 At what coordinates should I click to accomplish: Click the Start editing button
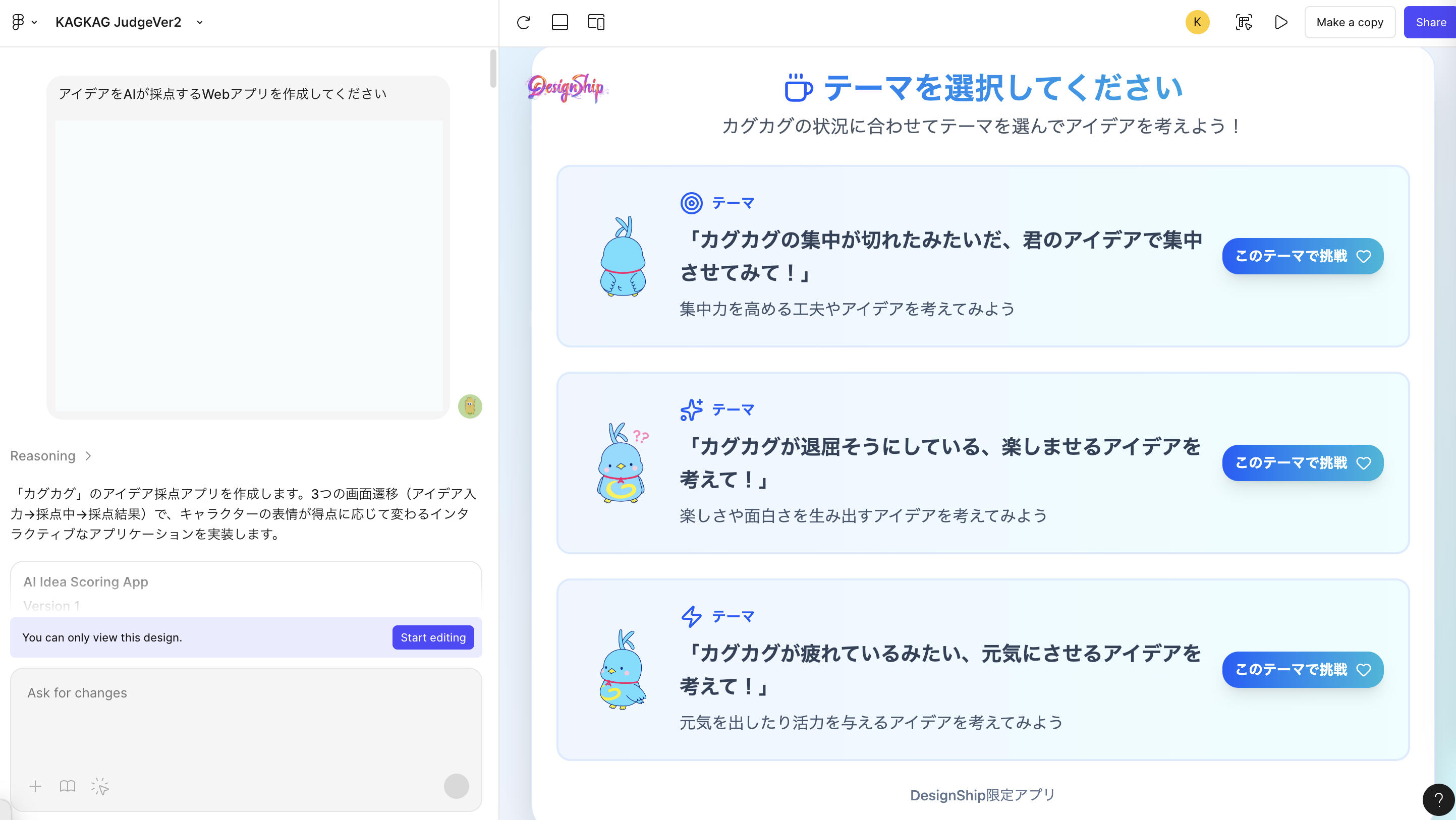point(433,637)
